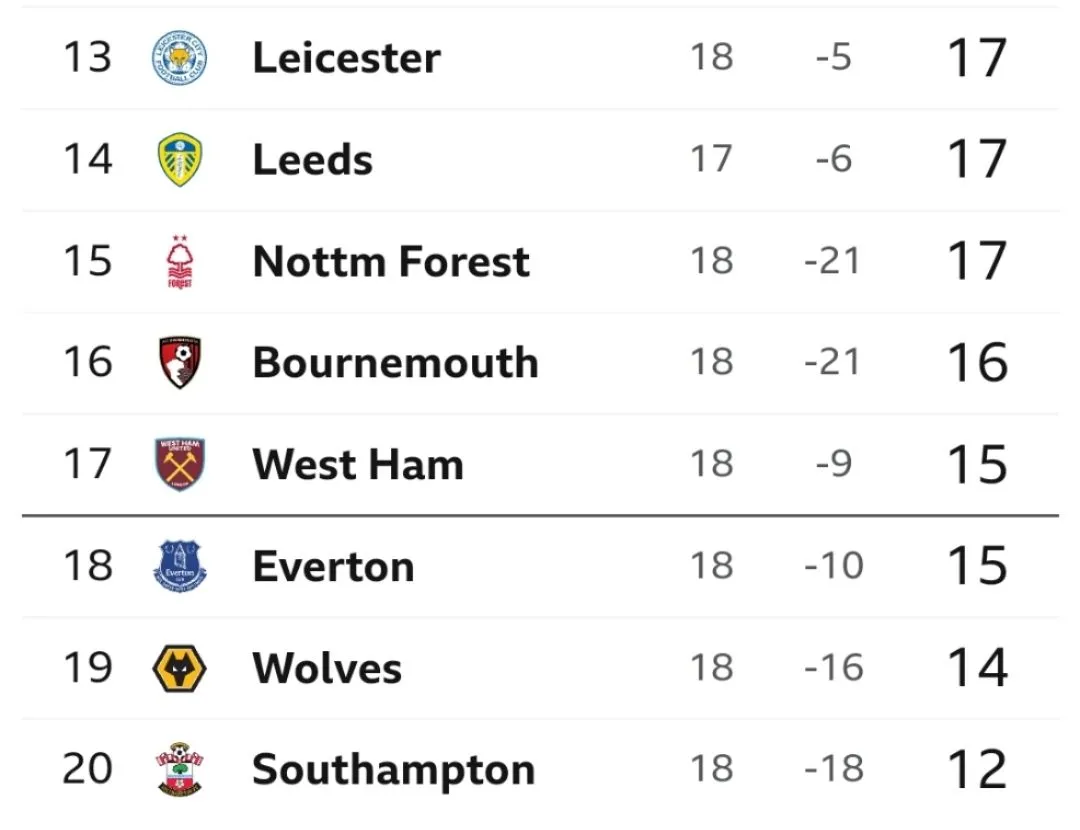
Task: Go to the Bournemouth team page
Action: [395, 363]
